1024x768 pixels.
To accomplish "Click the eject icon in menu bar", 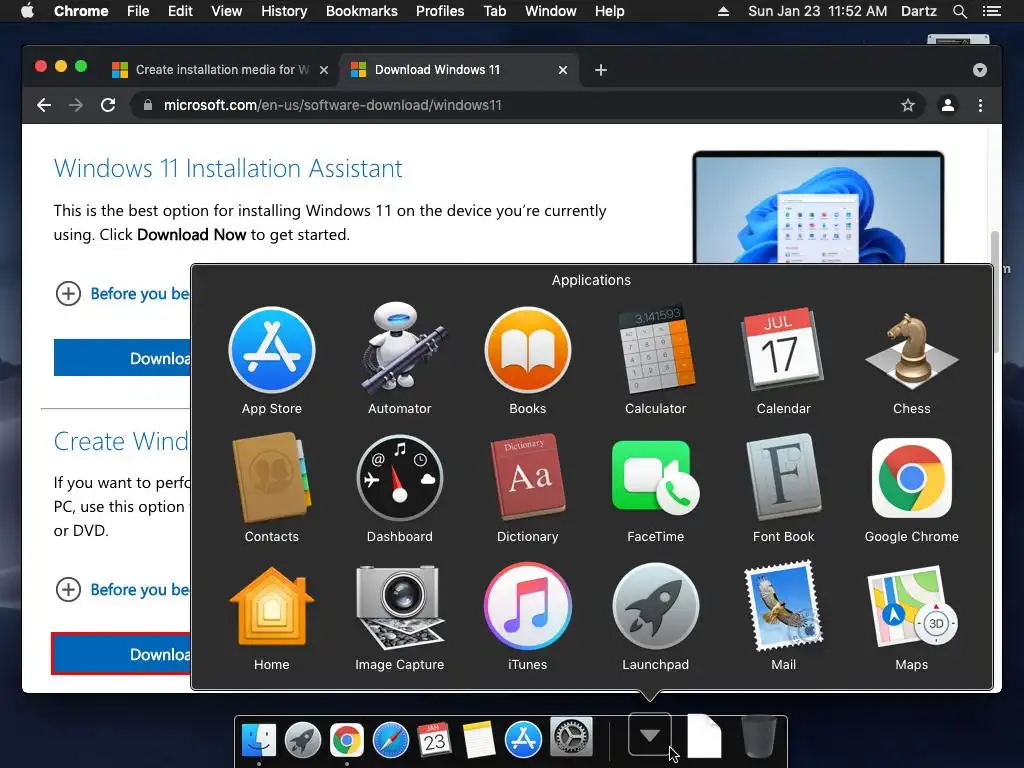I will coord(723,11).
